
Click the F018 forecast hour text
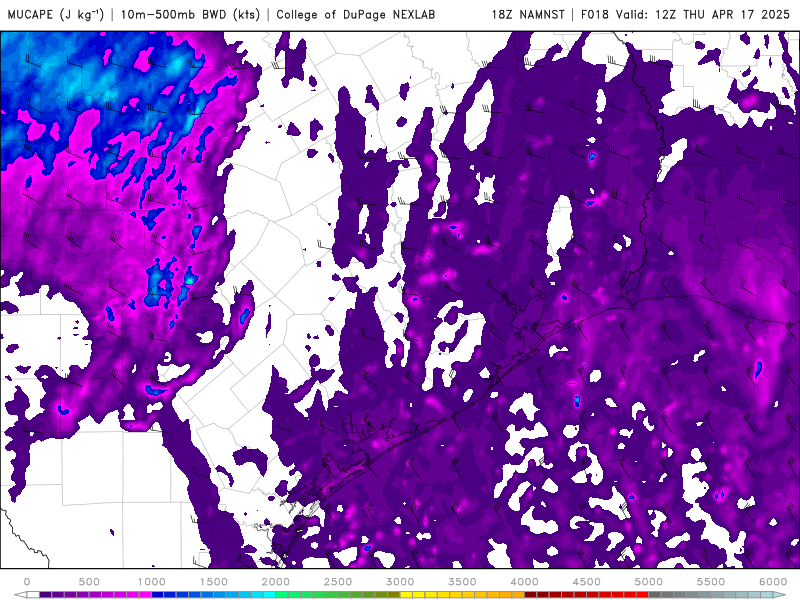coord(595,14)
